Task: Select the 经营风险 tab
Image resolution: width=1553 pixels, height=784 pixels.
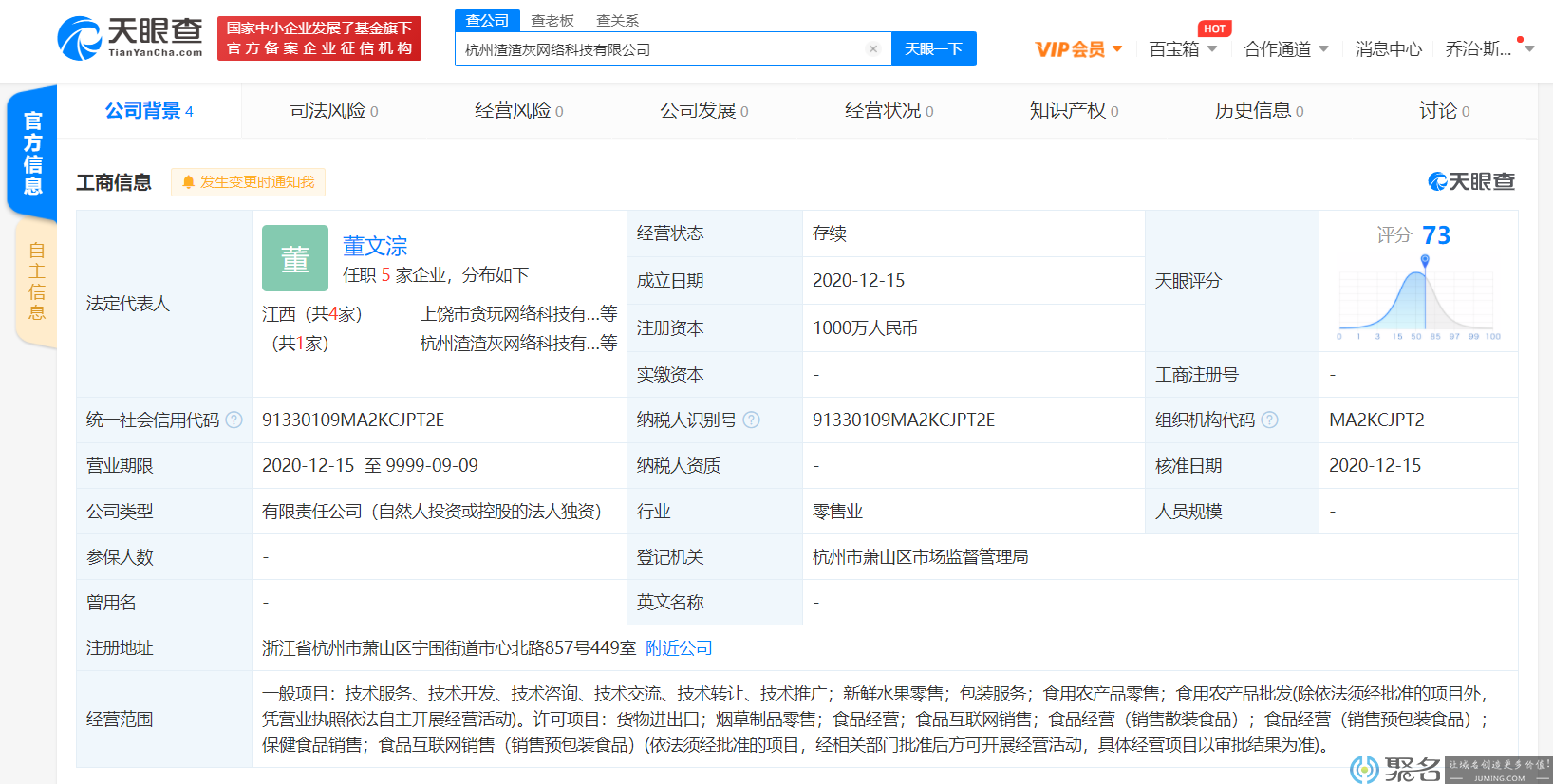Action: click(519, 111)
